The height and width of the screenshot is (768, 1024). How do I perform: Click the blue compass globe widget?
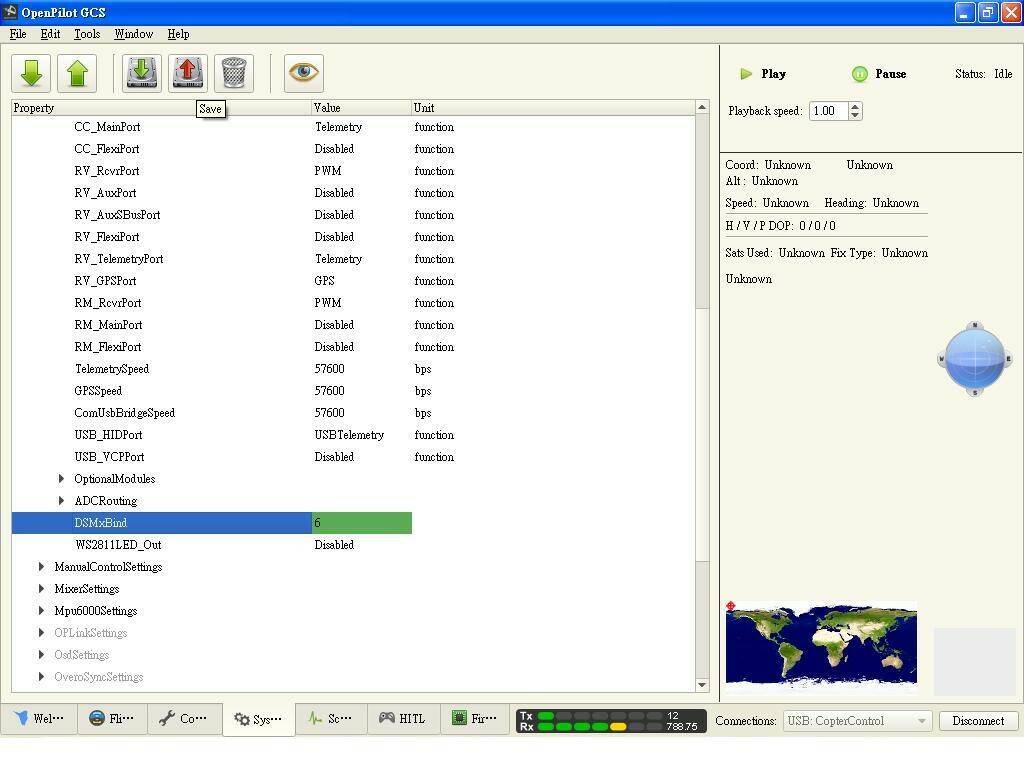[x=975, y=359]
